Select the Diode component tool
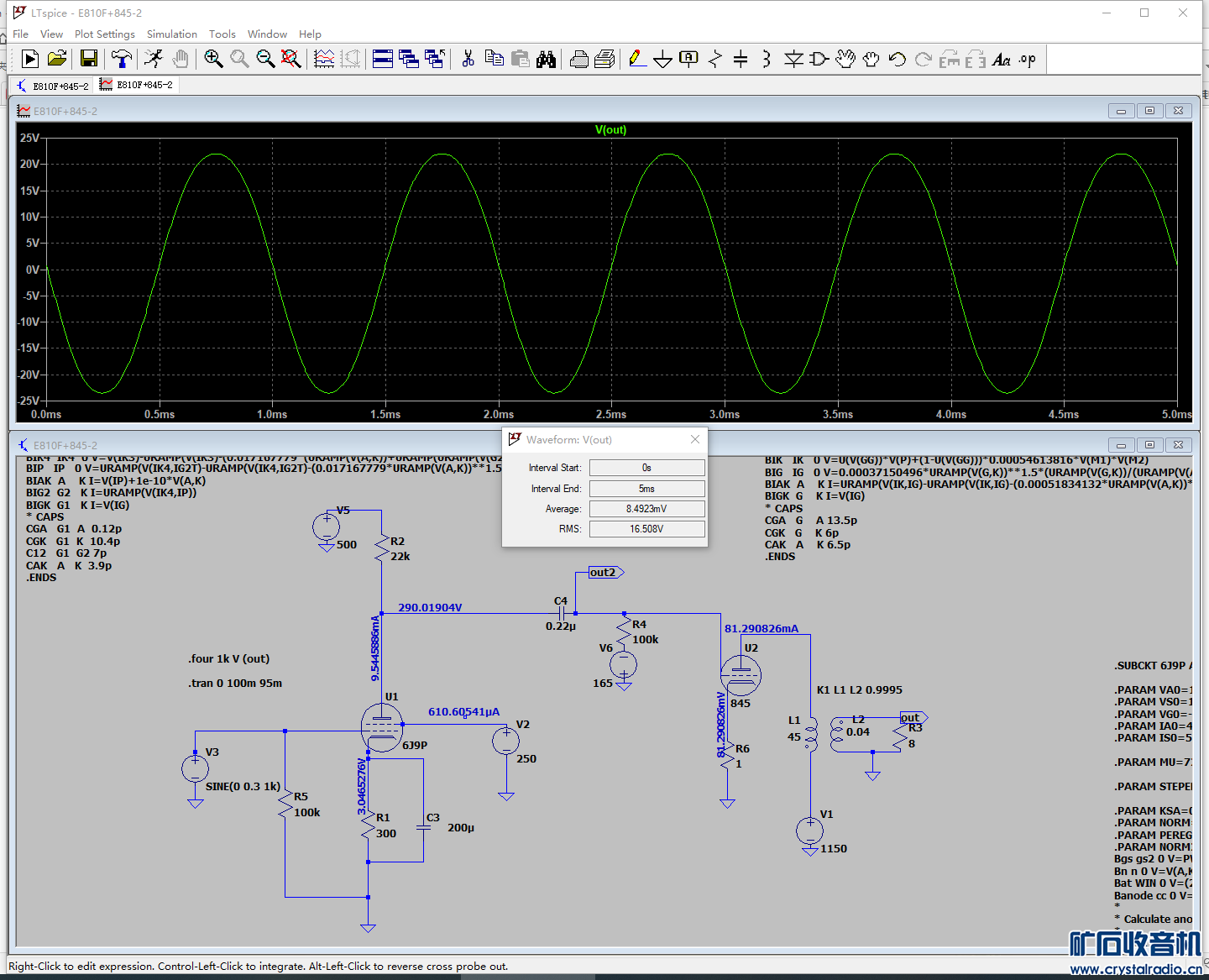Viewport: 1209px width, 980px height. [x=793, y=59]
